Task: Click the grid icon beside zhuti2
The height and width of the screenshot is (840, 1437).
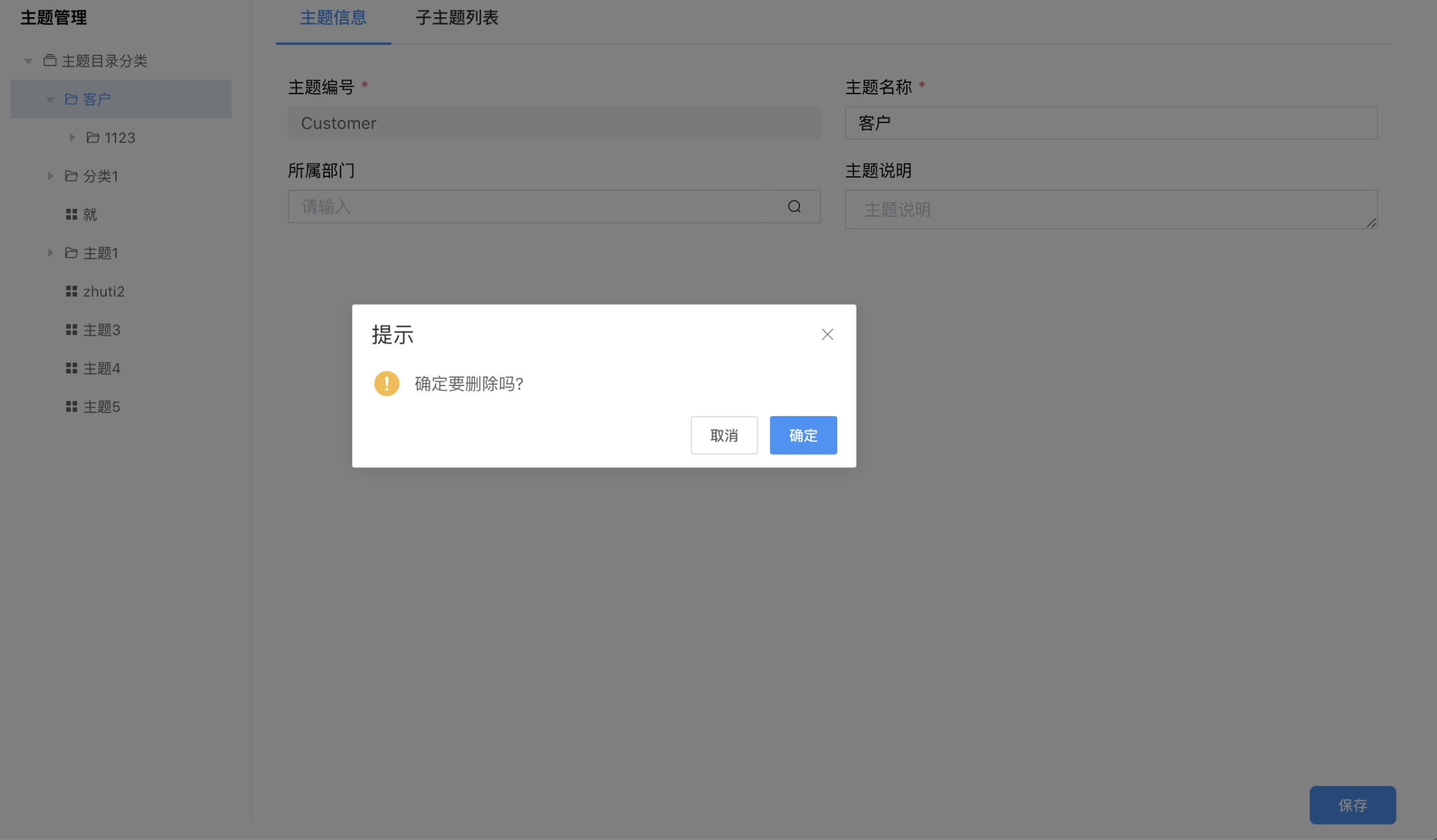Action: click(x=72, y=291)
